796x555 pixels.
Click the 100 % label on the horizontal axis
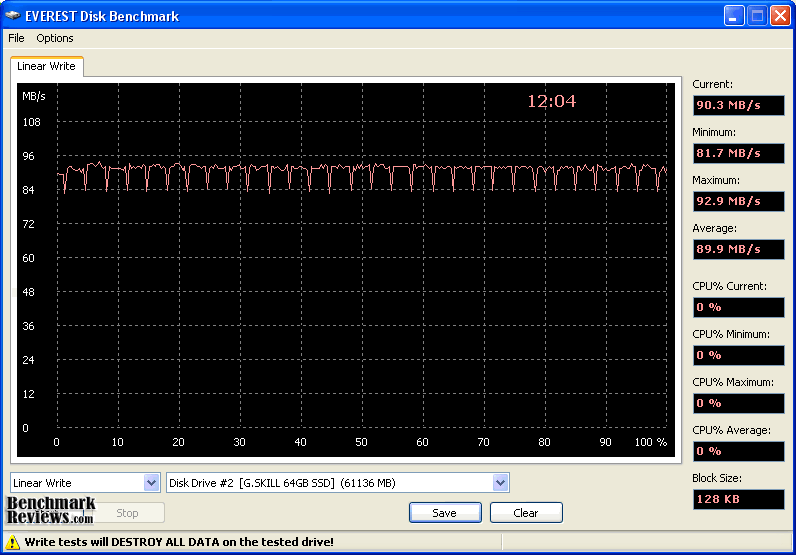point(651,442)
